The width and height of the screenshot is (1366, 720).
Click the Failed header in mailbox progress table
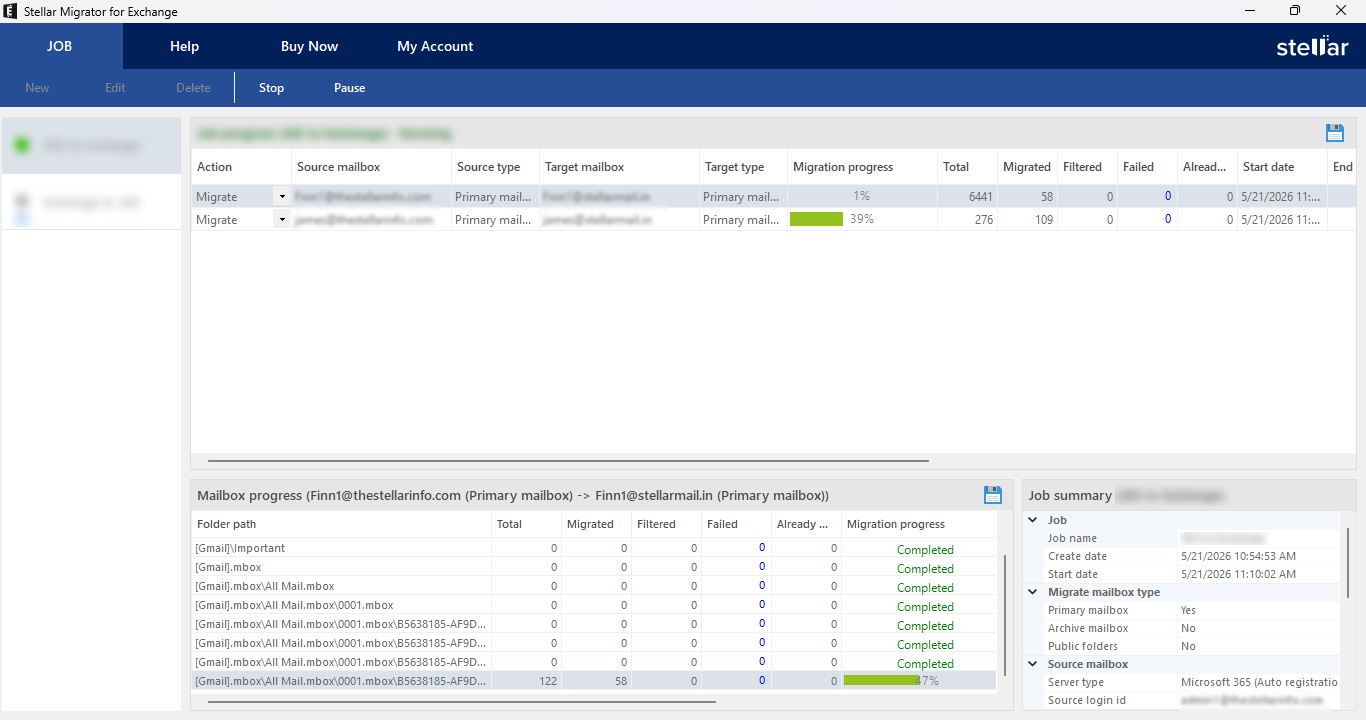click(x=736, y=524)
